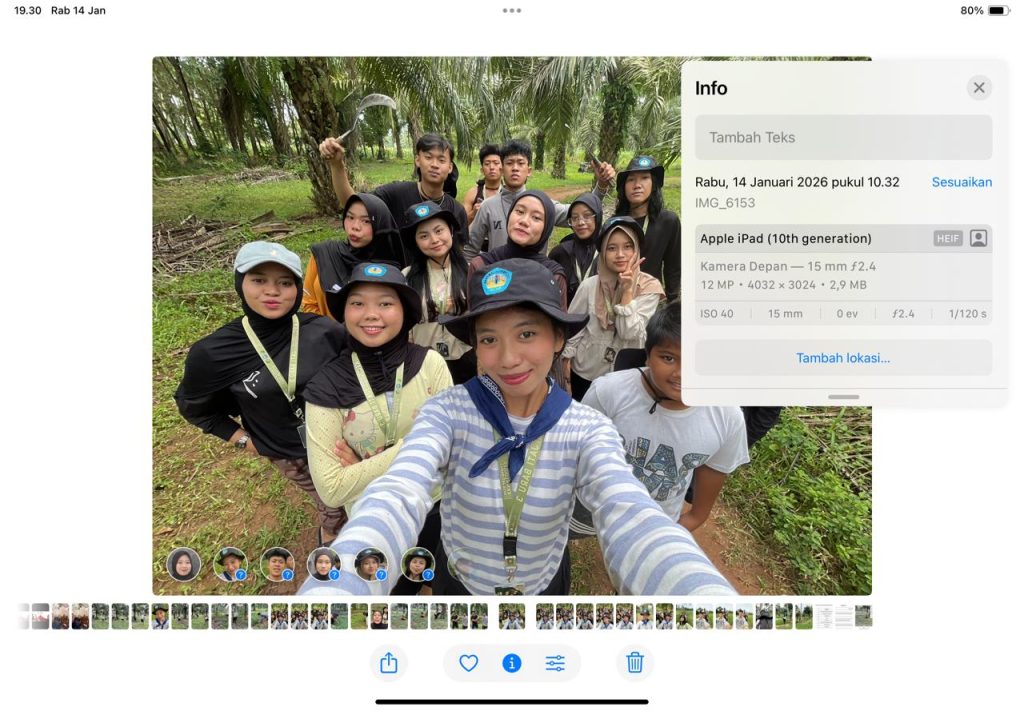1024x711 pixels.
Task: Tap the Share icon below the photo
Action: pos(389,663)
